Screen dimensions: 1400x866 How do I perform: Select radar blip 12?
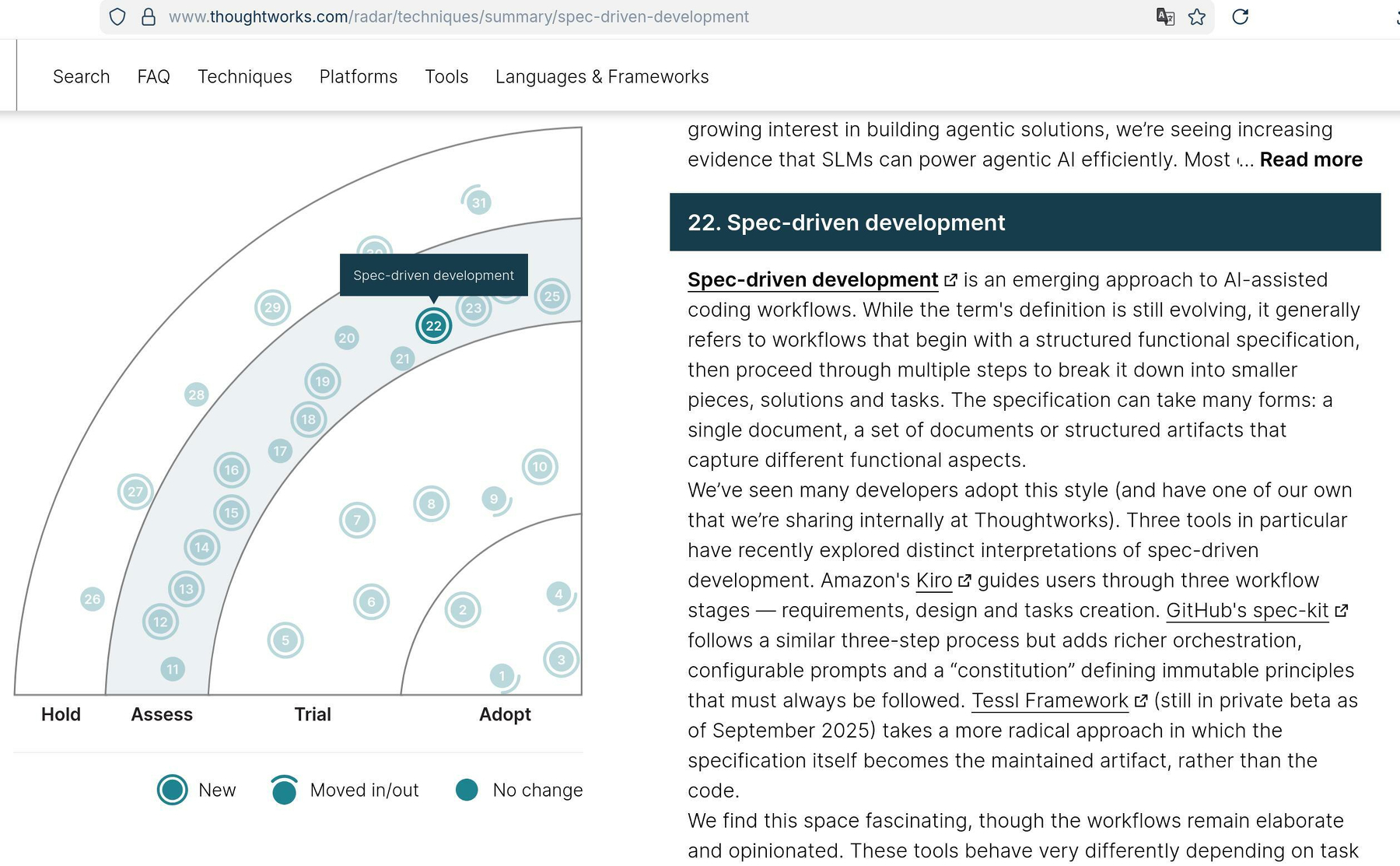(161, 622)
